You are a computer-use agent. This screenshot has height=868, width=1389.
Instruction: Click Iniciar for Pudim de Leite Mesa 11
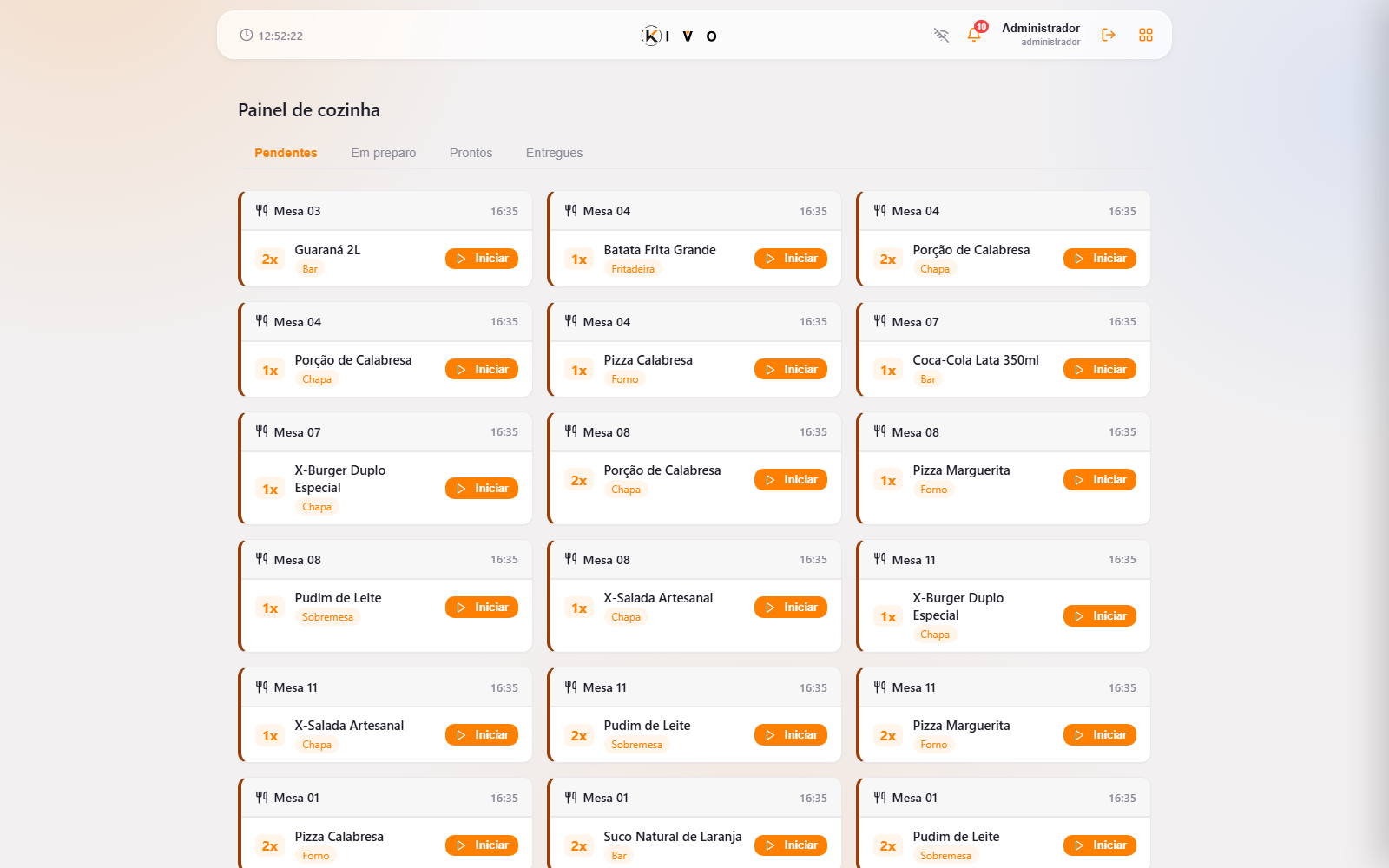[x=791, y=734]
